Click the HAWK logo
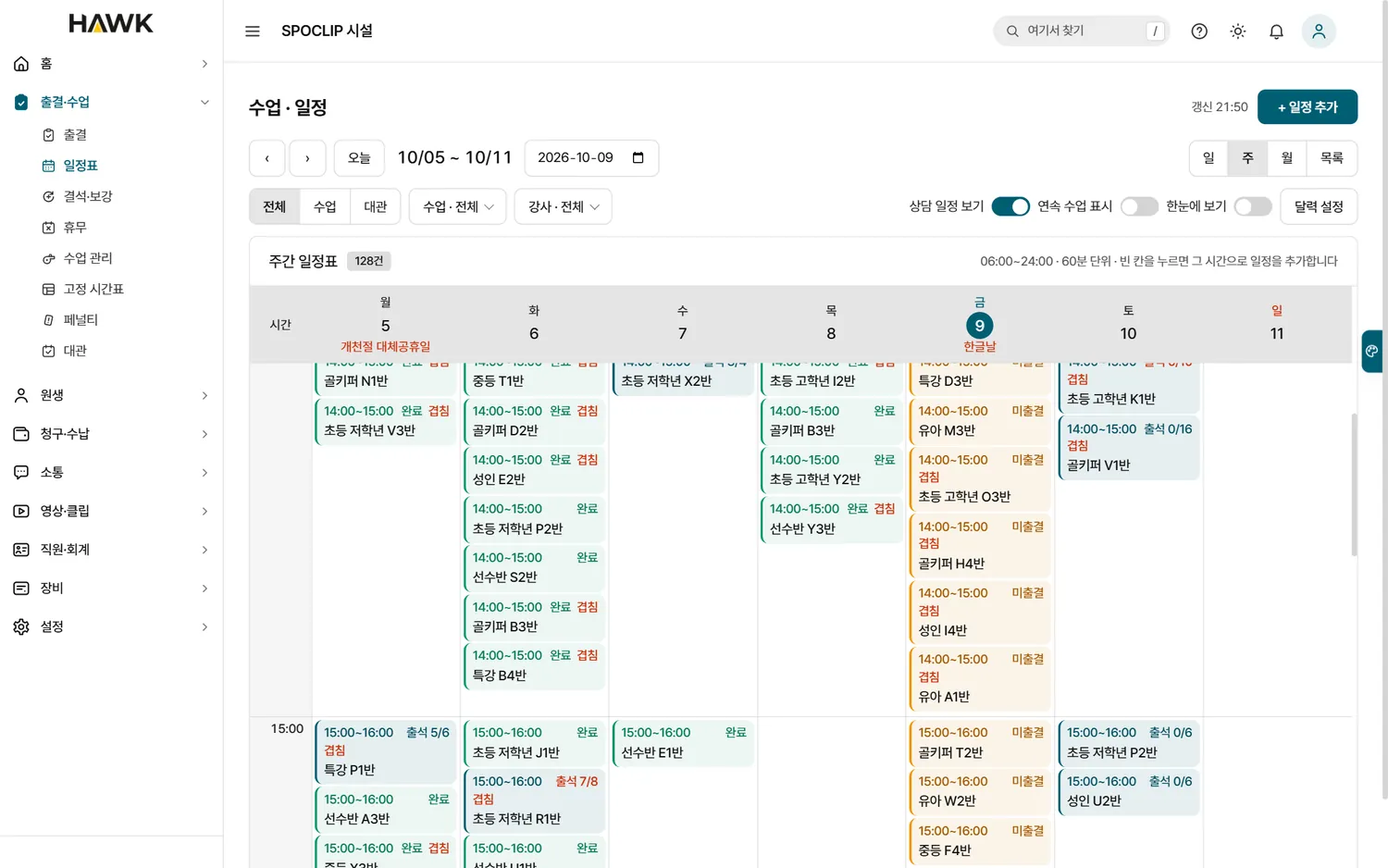Viewport: 1388px width, 868px height. tap(111, 23)
